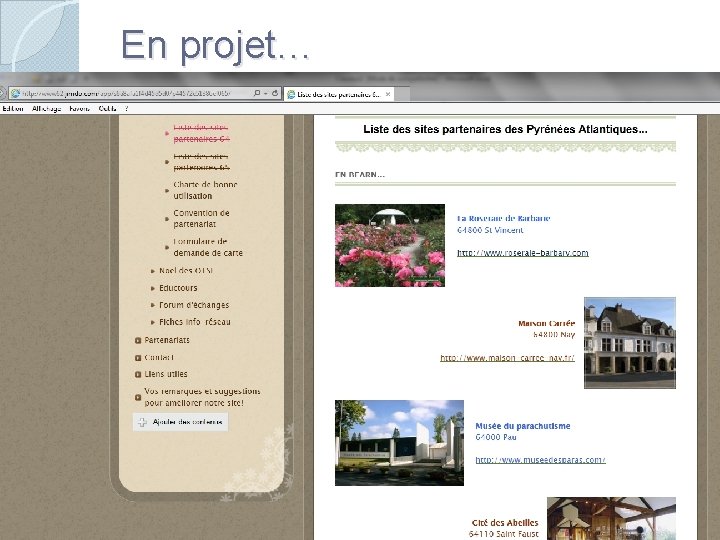Screen dimensions: 720x540
Task: Click the square bullet icon beside 'Vos remarques'
Action: (138, 398)
